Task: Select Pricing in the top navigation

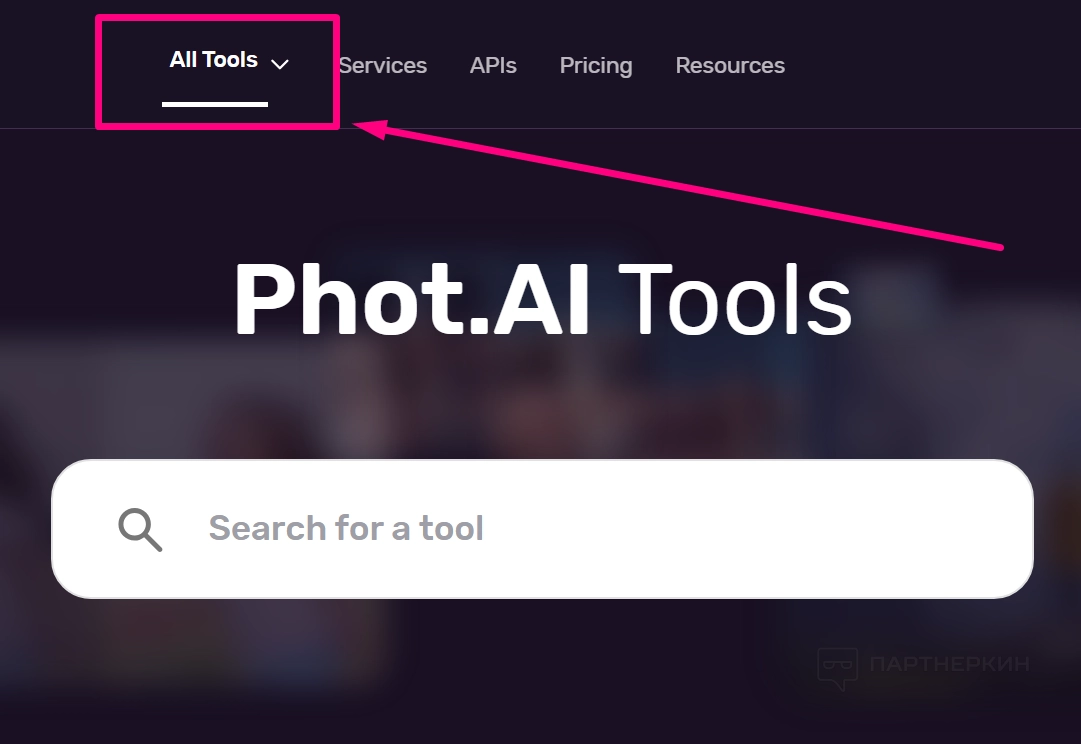Action: pyautogui.click(x=596, y=66)
